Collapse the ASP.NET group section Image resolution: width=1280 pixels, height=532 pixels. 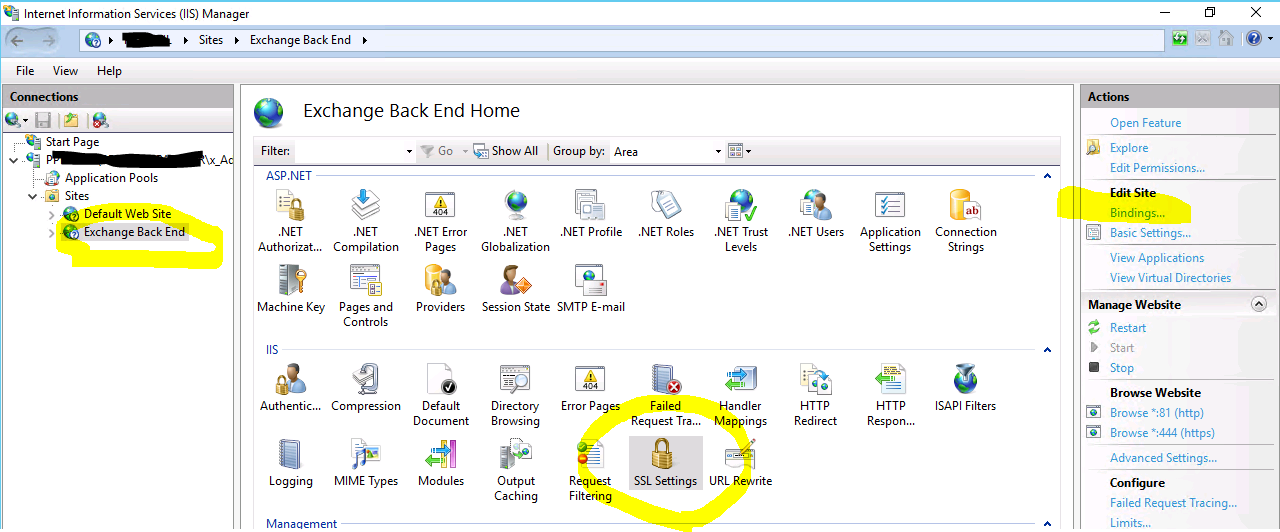[1047, 176]
